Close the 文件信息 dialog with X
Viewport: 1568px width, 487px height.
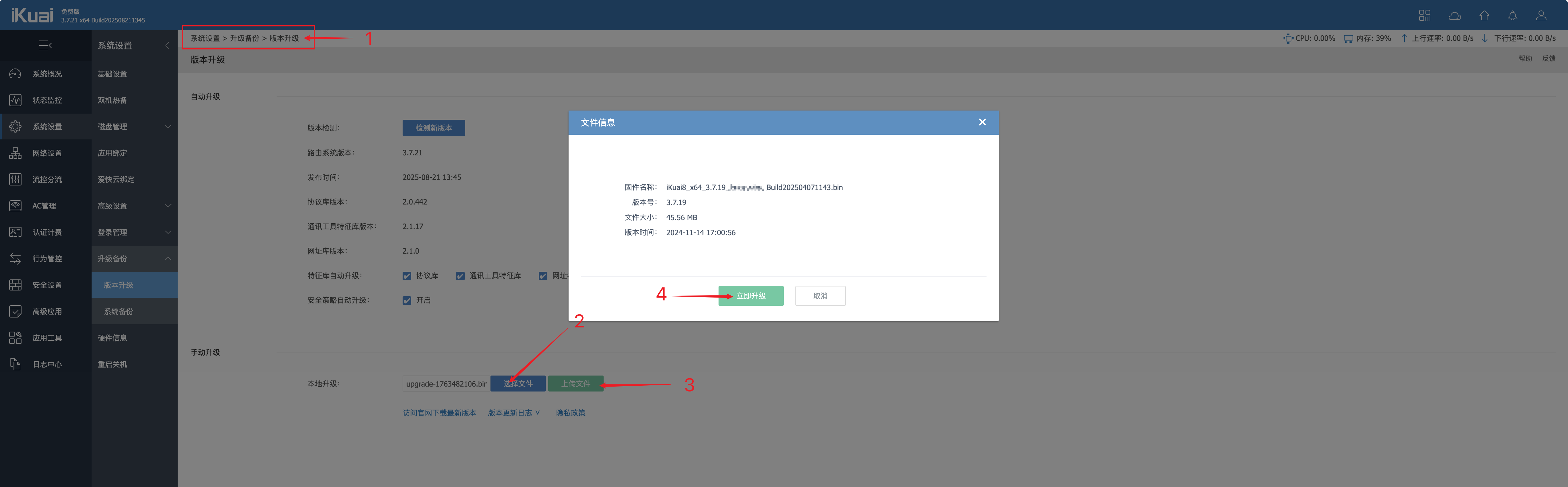982,122
